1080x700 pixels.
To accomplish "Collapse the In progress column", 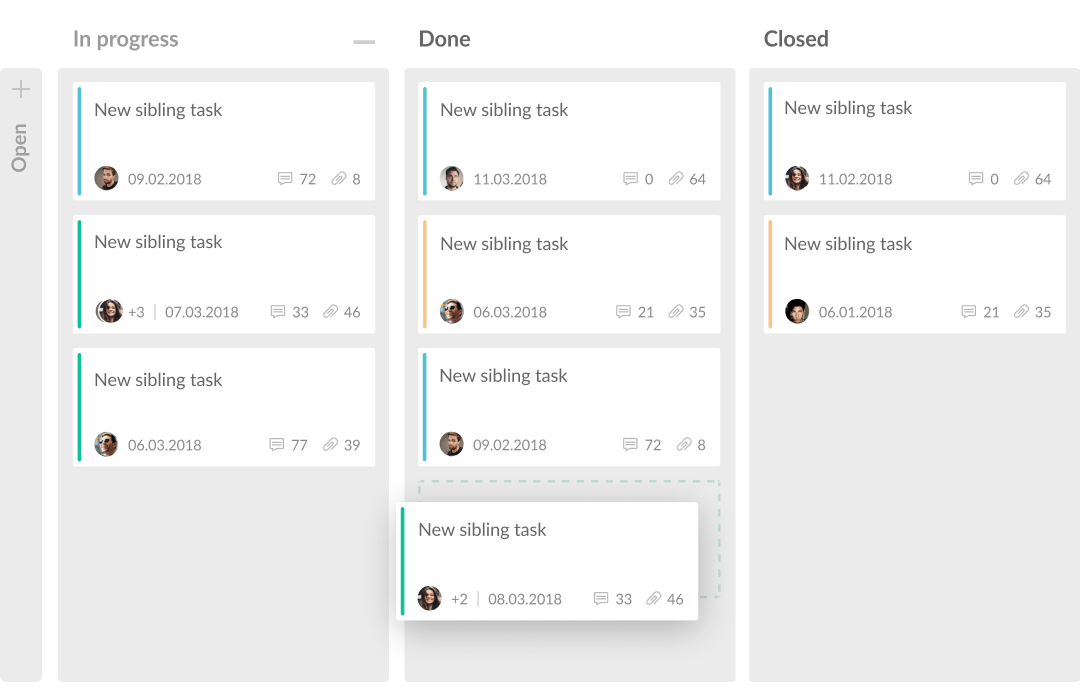I will [x=363, y=40].
